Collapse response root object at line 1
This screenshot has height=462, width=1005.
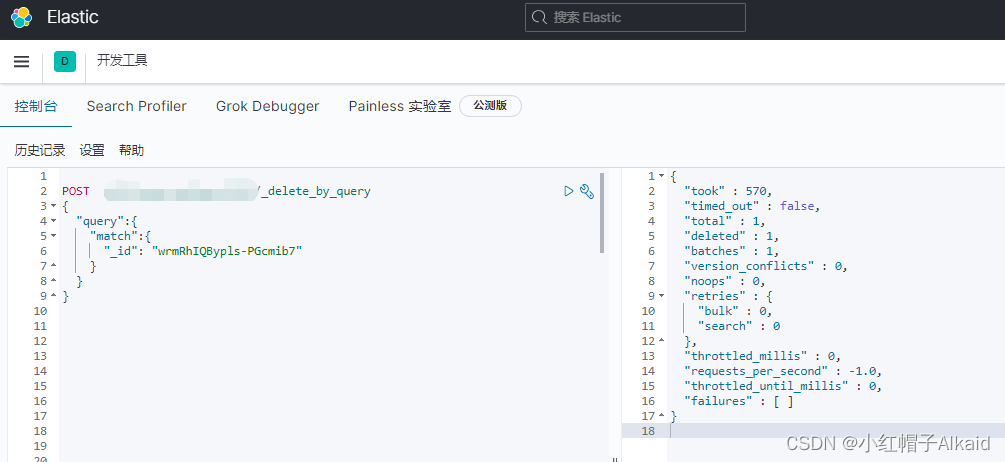[x=661, y=176]
